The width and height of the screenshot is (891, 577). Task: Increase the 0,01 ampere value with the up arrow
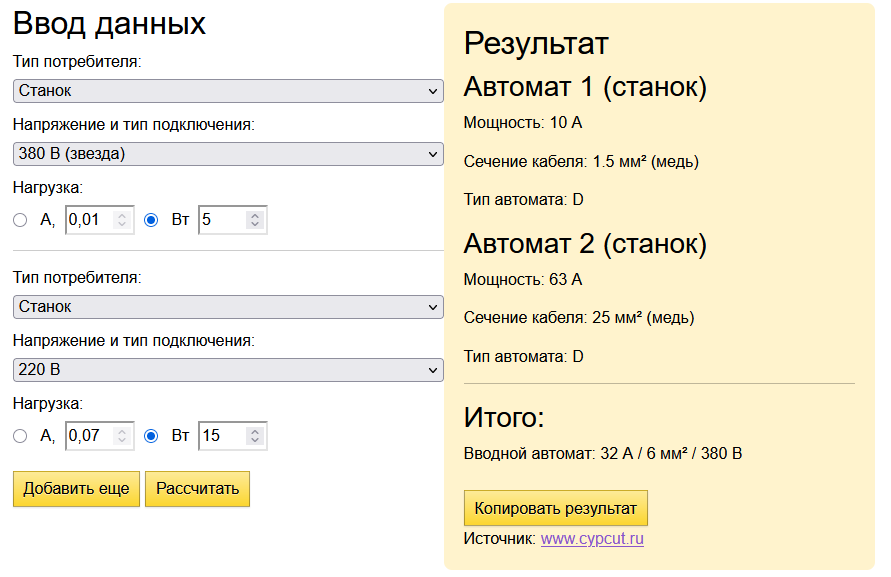point(122,215)
